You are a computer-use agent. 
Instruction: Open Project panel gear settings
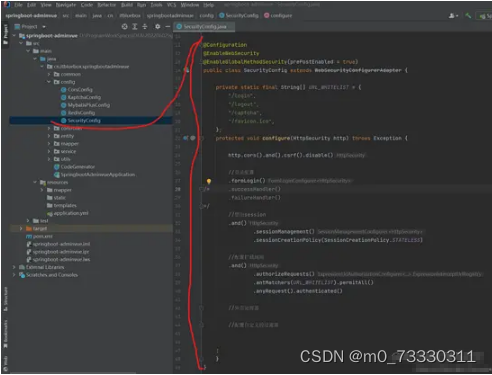[158, 26]
